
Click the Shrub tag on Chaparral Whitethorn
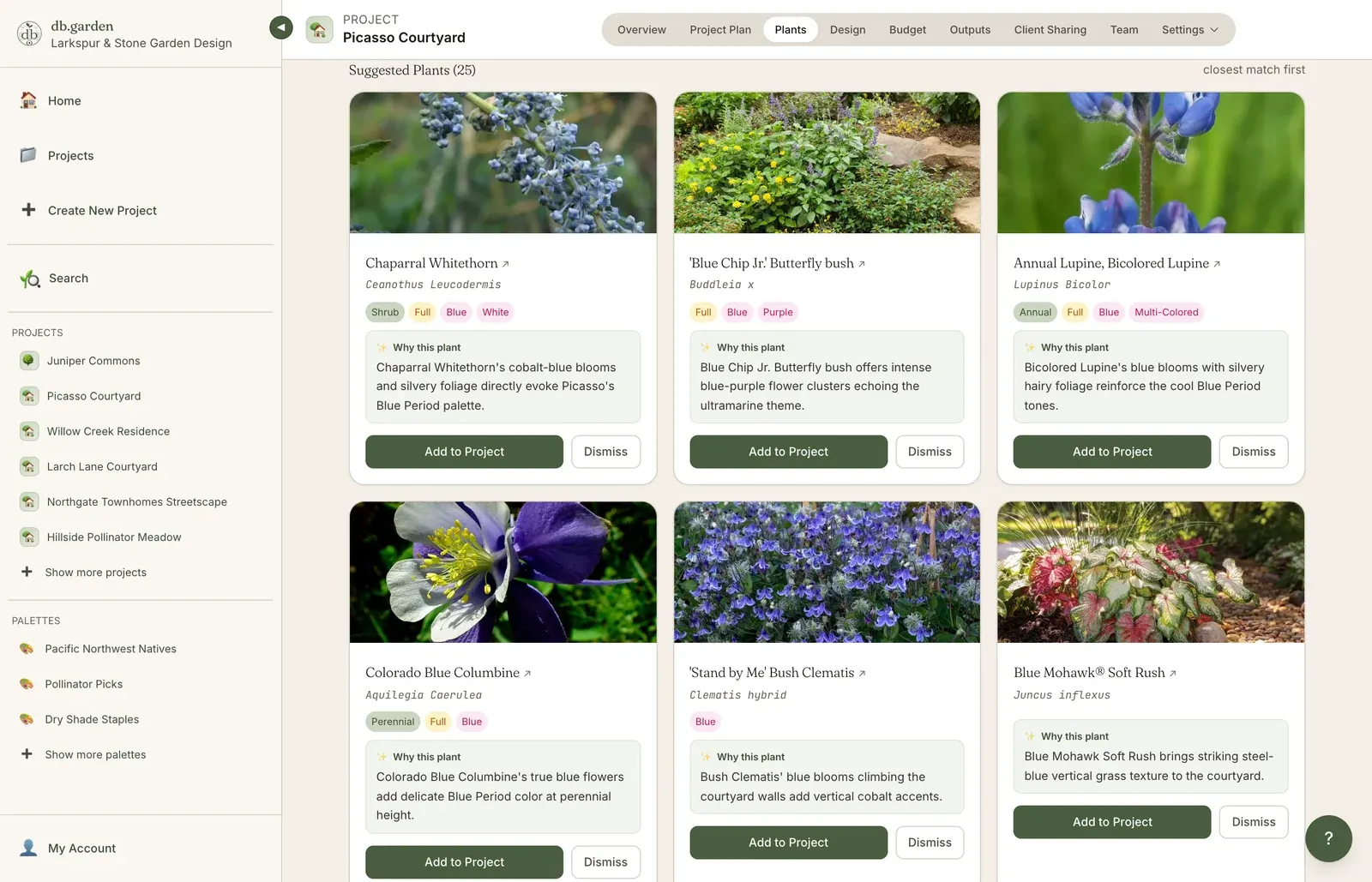coord(385,312)
